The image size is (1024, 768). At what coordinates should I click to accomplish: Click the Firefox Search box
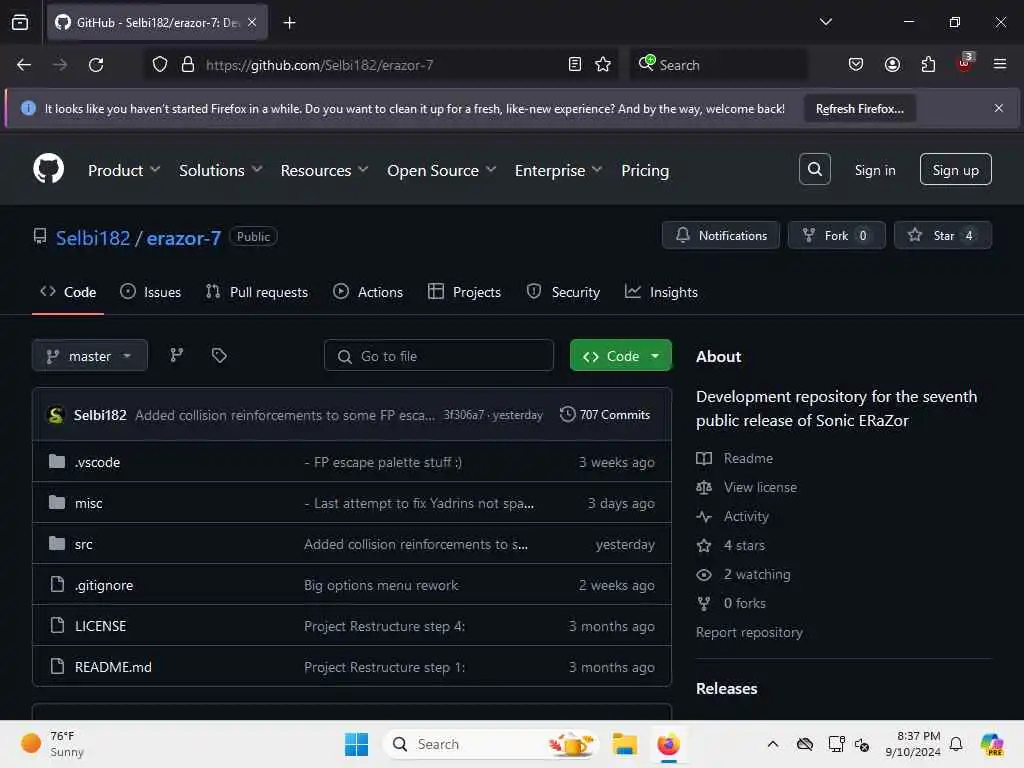tap(718, 65)
